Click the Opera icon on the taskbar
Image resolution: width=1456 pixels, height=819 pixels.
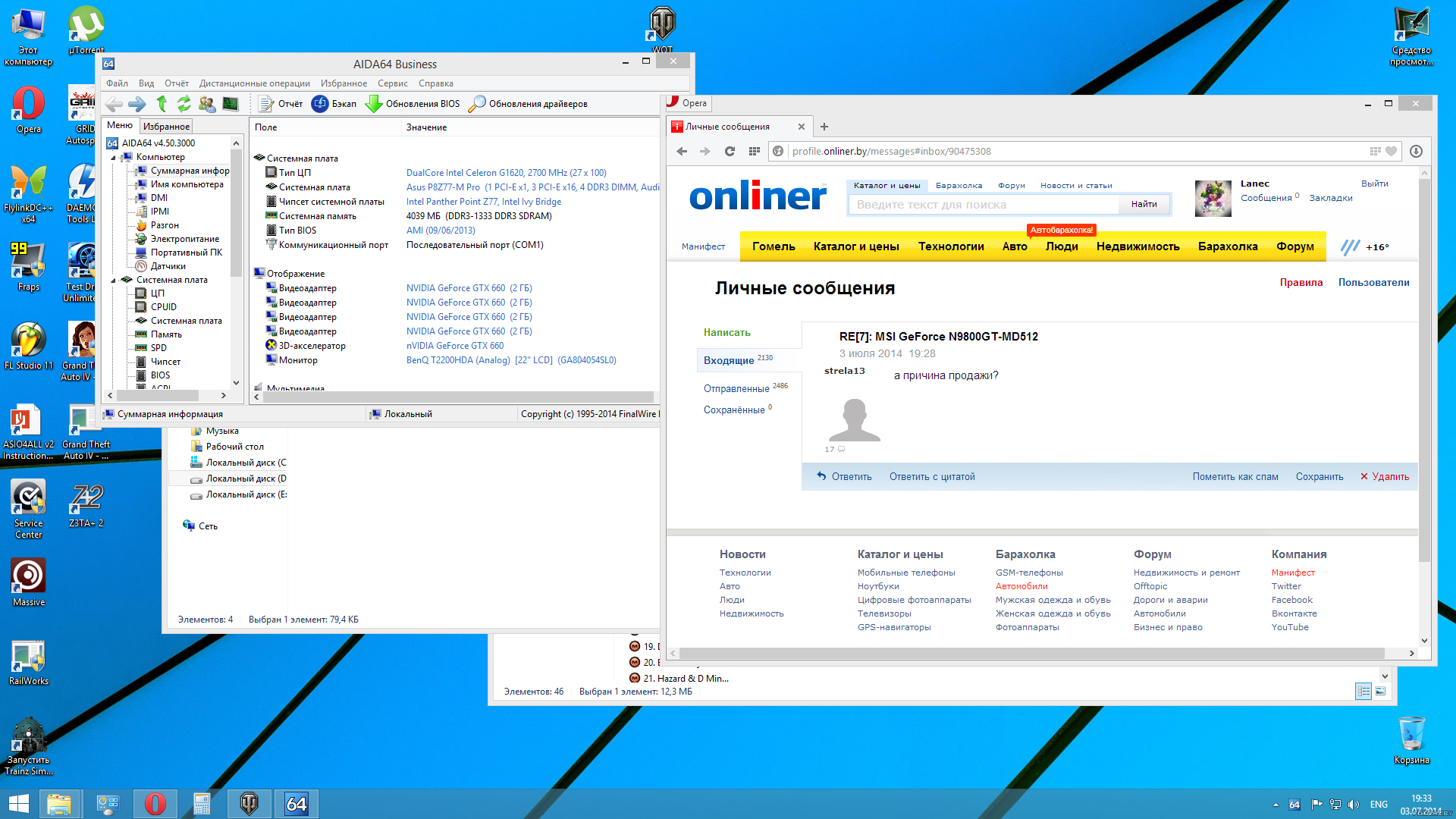(x=155, y=804)
